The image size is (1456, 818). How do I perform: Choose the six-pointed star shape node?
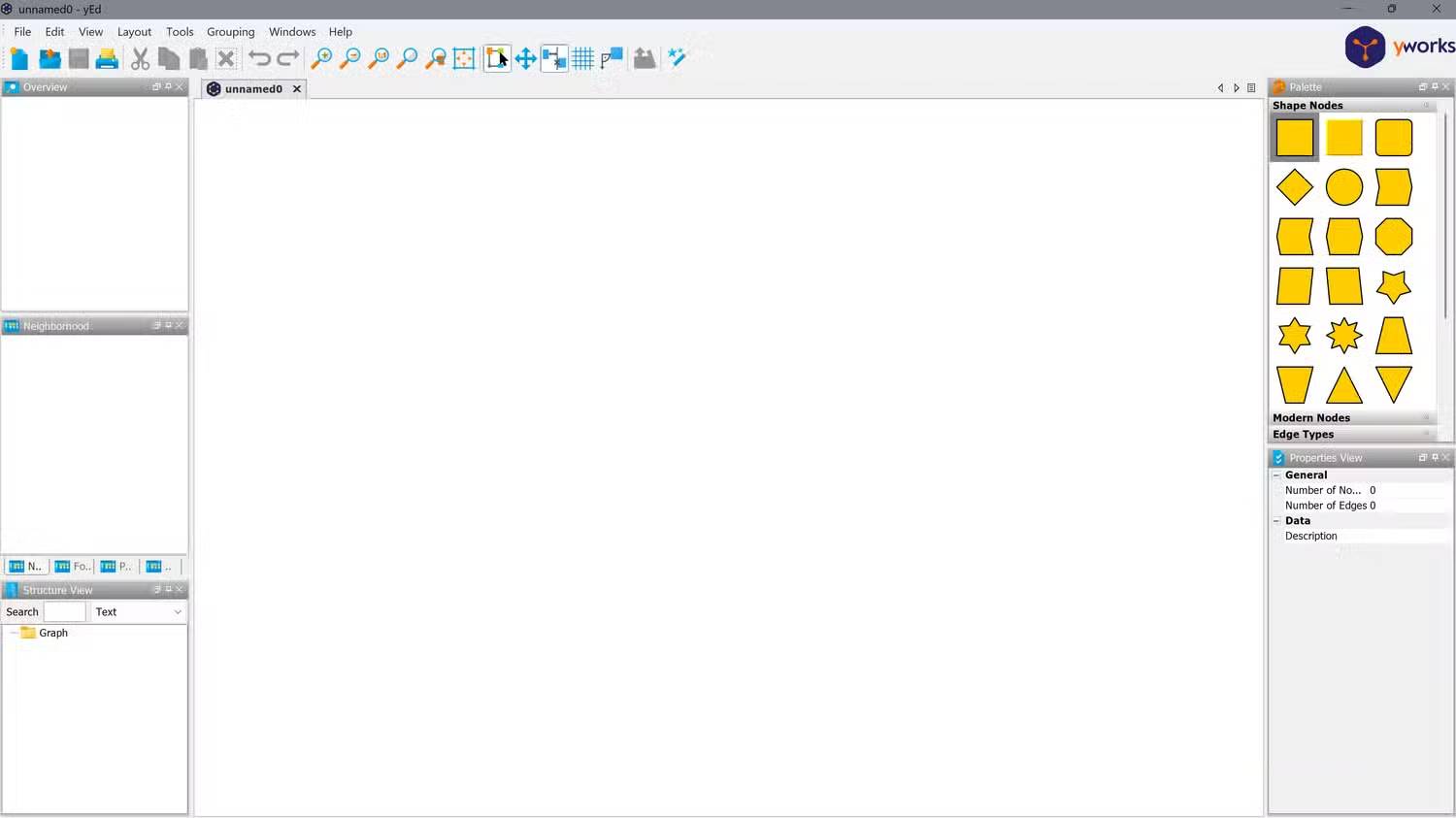[x=1295, y=336]
